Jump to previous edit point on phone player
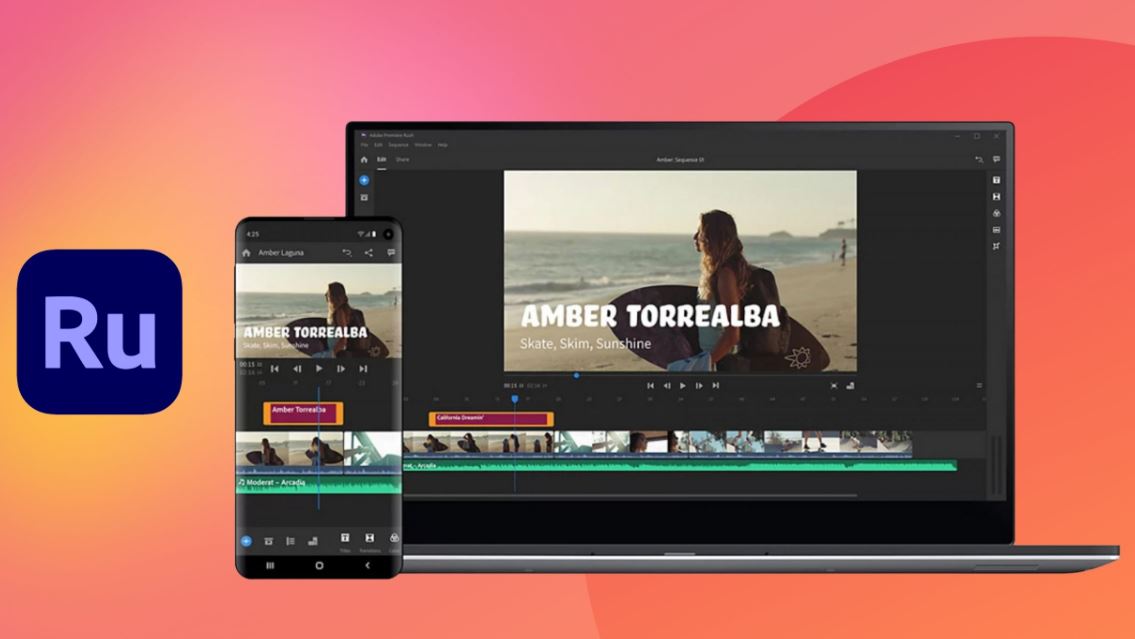The image size is (1135, 639). (275, 368)
